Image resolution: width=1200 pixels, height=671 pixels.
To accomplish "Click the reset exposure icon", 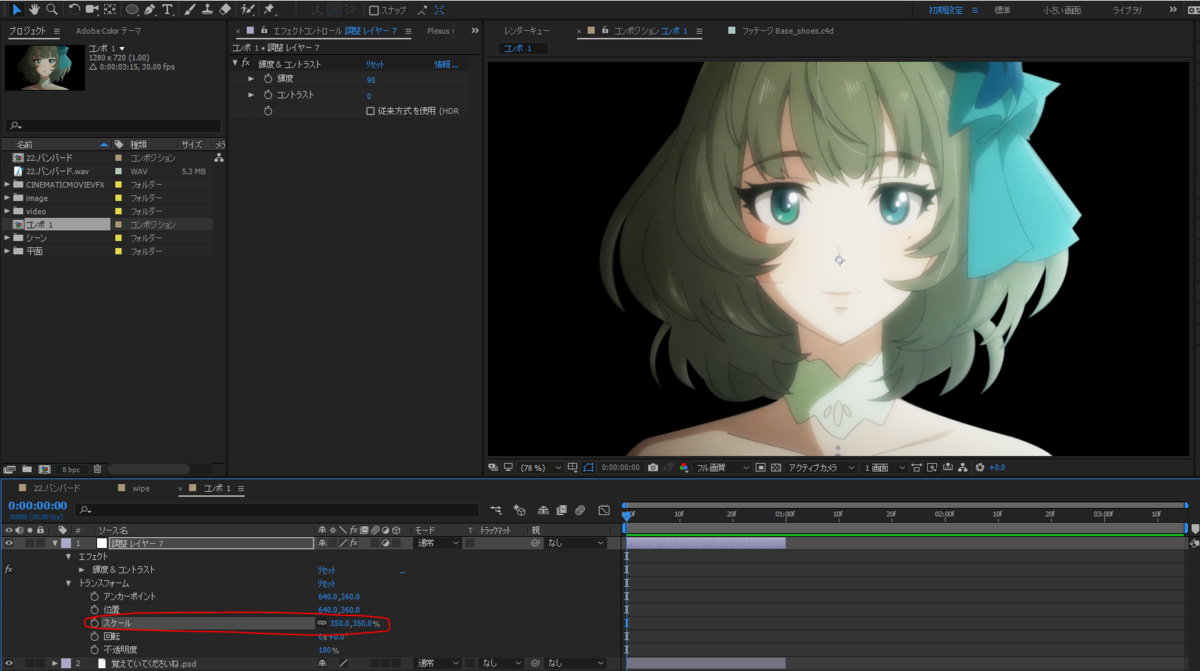I will pos(979,467).
